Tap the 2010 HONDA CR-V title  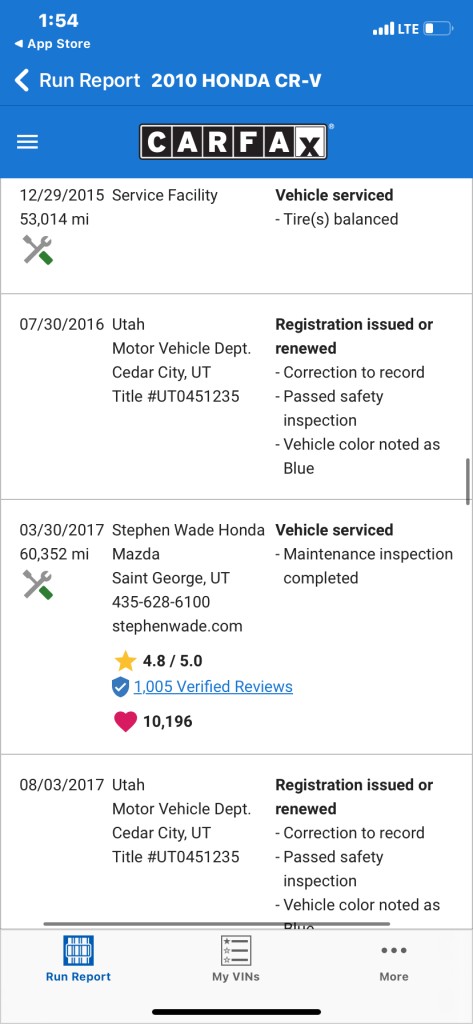point(236,80)
